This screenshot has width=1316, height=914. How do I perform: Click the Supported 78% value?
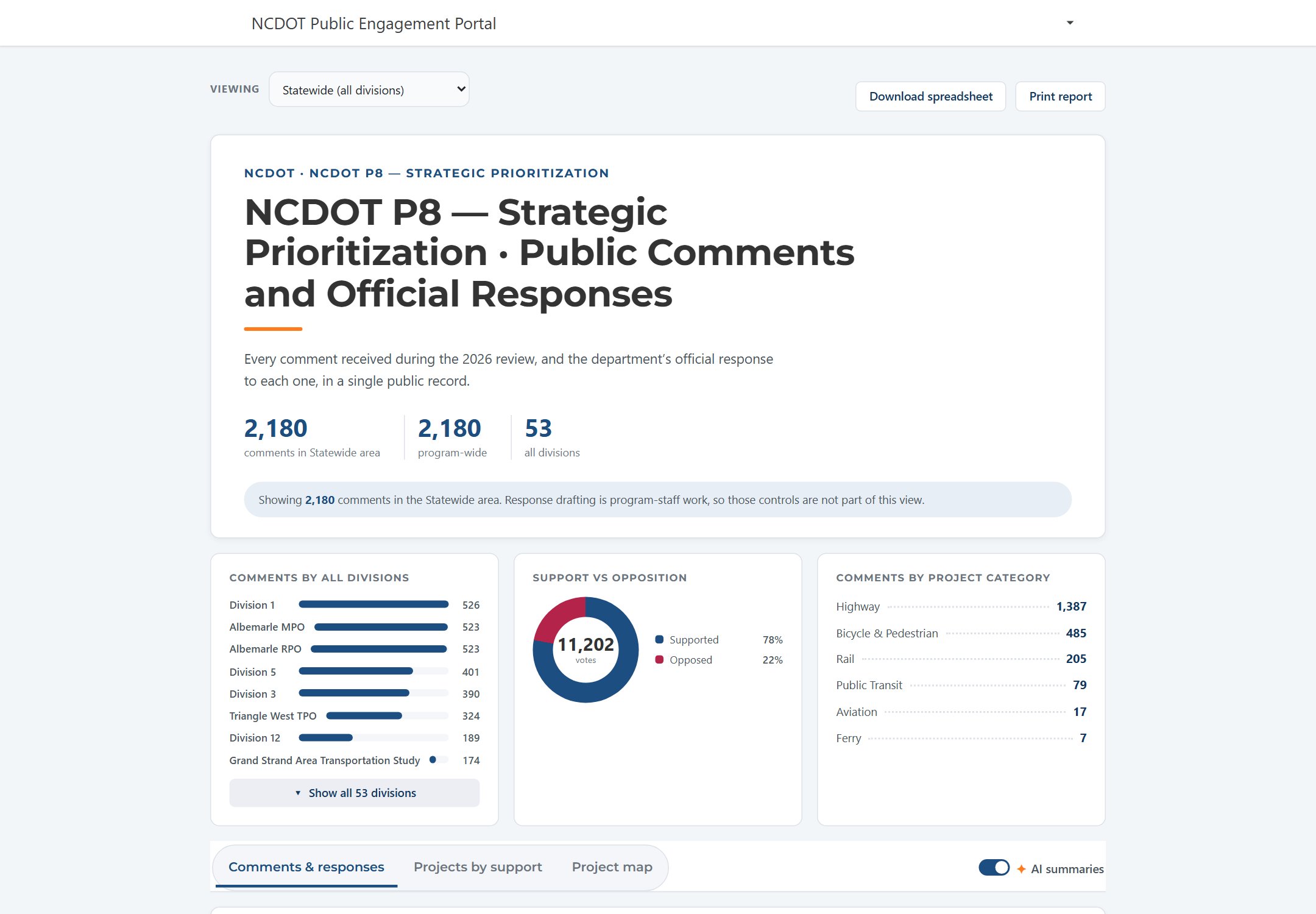click(773, 640)
